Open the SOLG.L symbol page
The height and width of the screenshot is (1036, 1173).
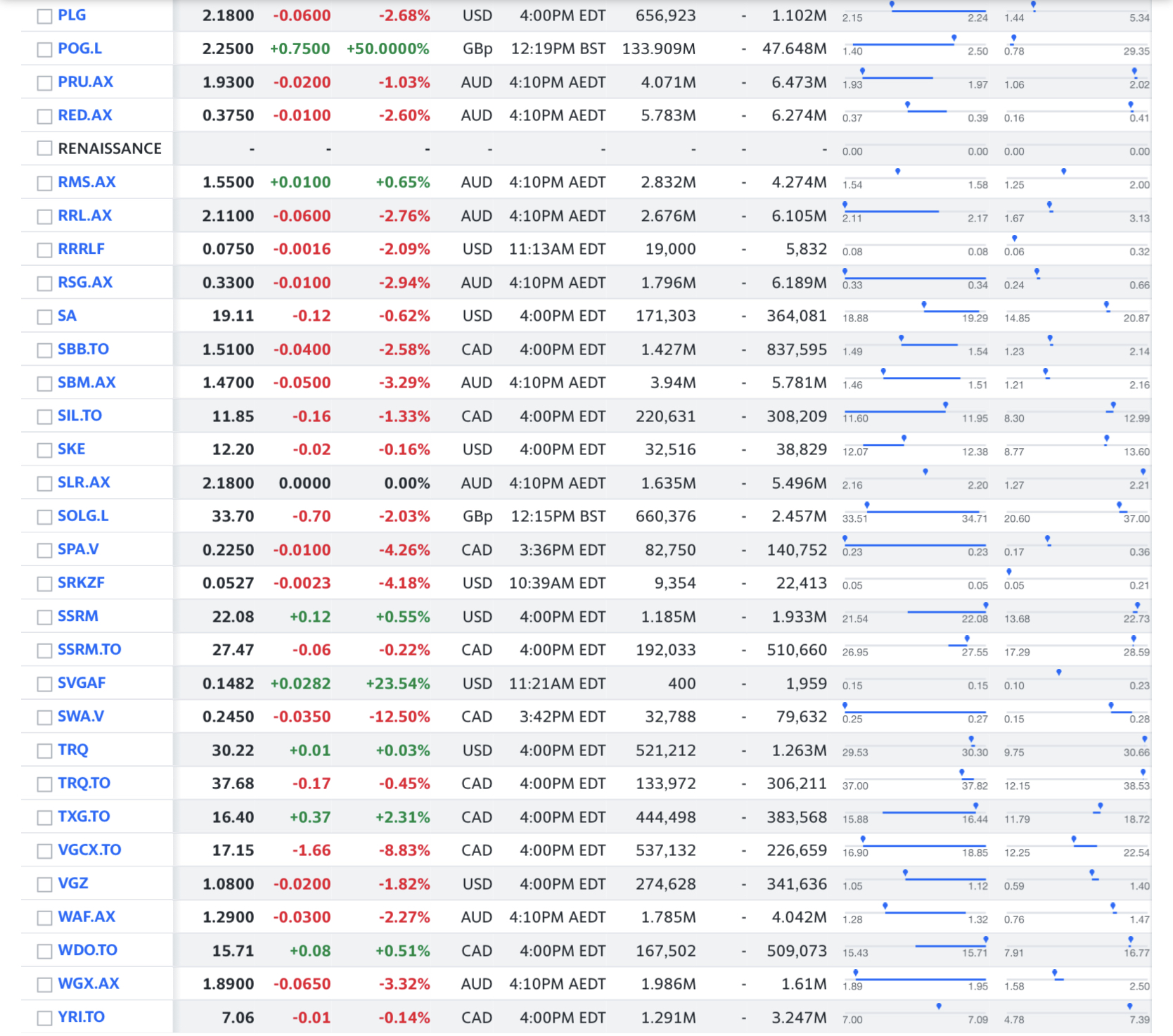tap(83, 516)
